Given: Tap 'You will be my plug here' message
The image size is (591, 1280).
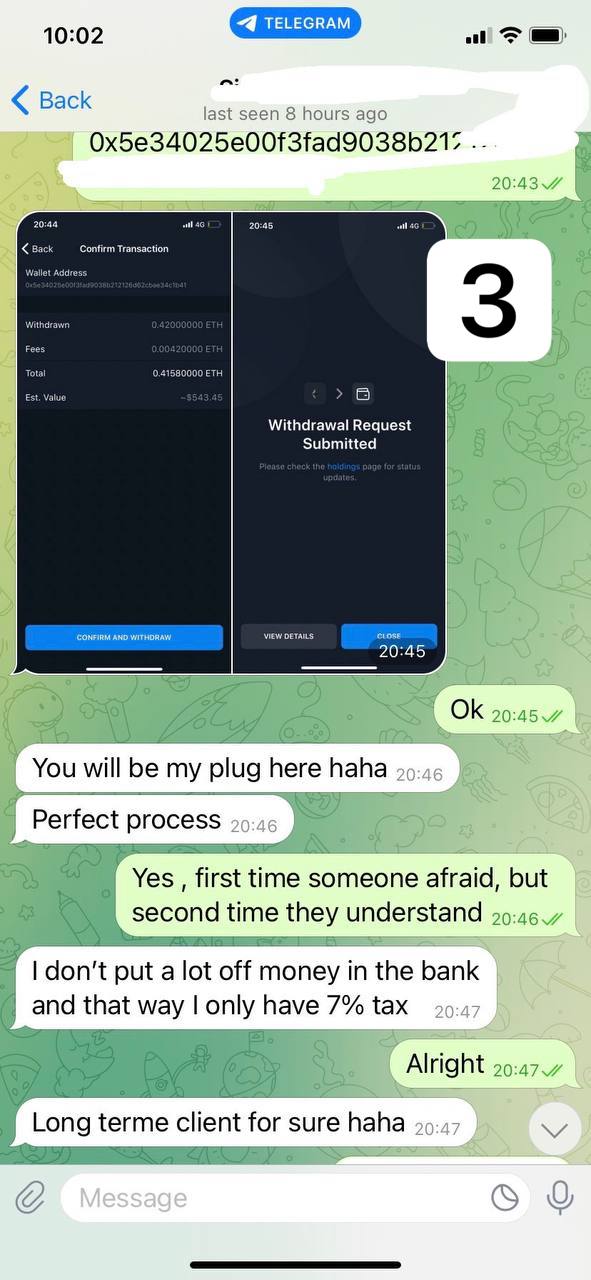Looking at the screenshot, I should 238,768.
